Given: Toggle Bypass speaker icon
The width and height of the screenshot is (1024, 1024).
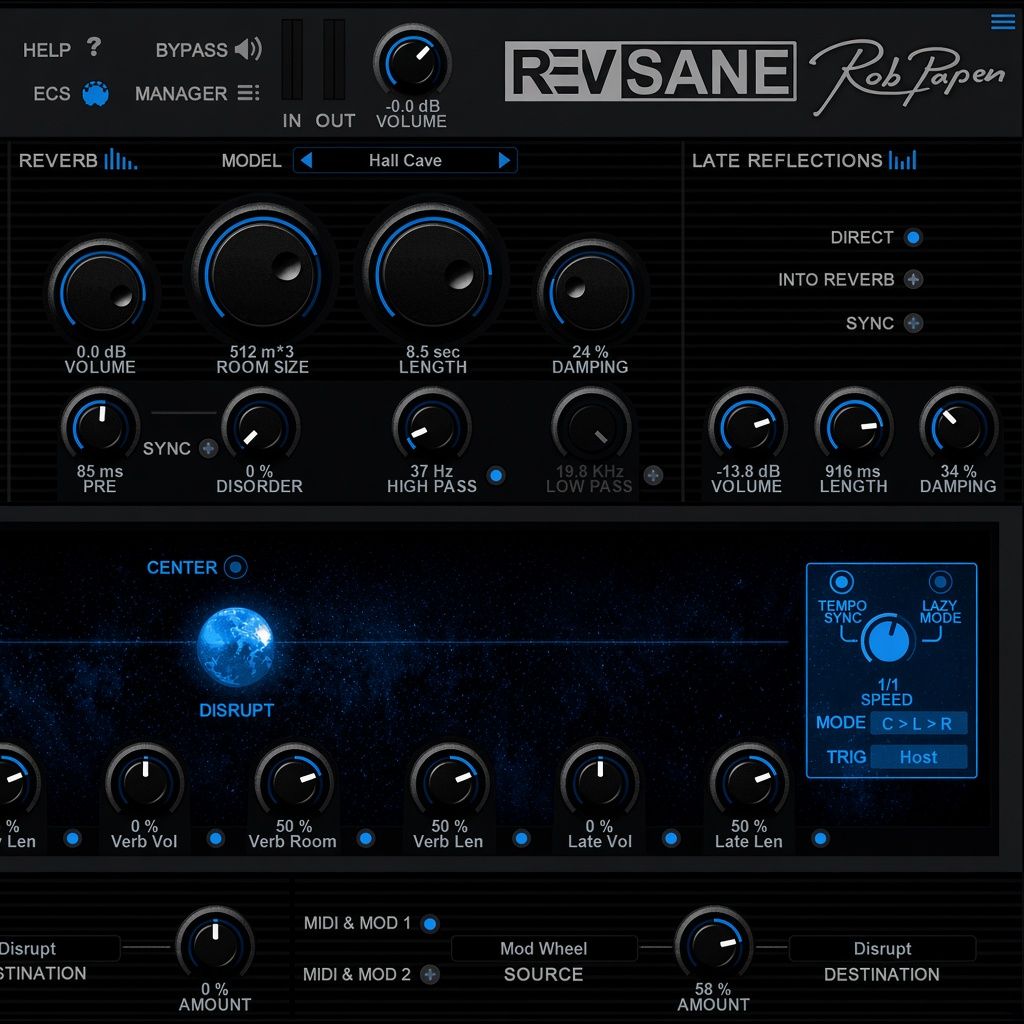Looking at the screenshot, I should point(248,48).
